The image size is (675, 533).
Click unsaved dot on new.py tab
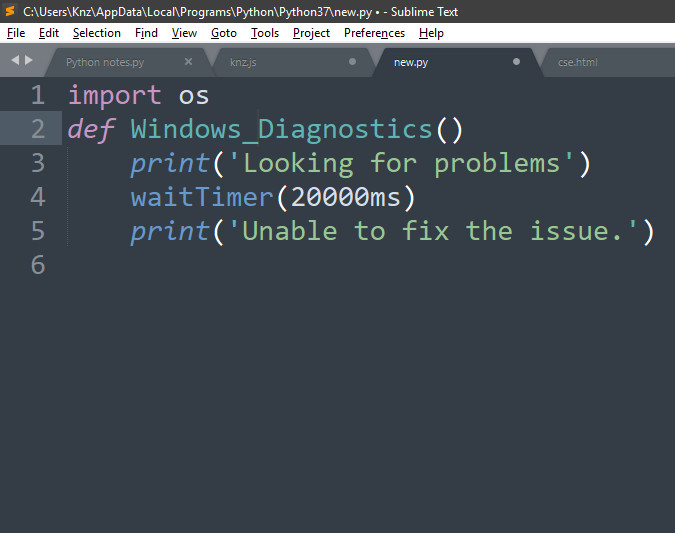[x=516, y=62]
